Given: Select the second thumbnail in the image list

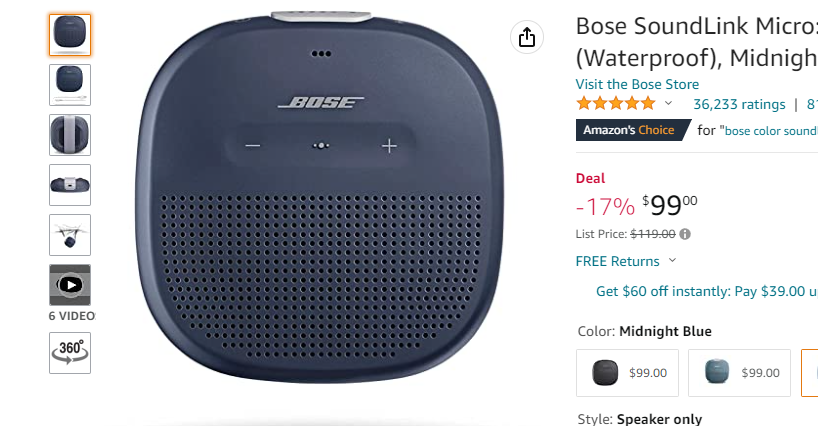Looking at the screenshot, I should pos(70,85).
